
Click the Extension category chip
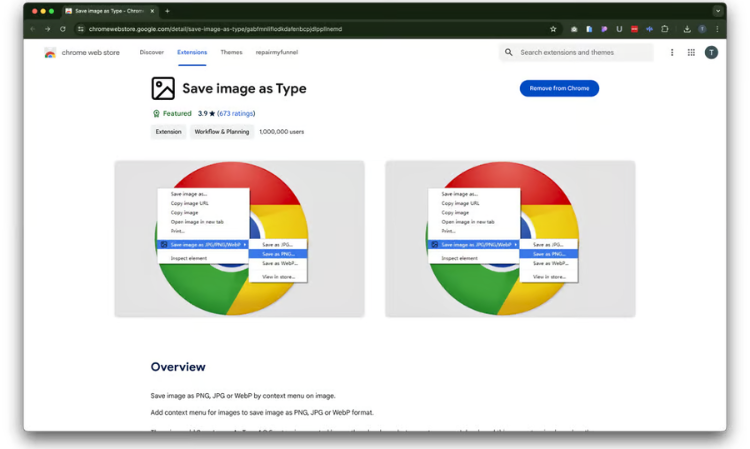[x=168, y=131]
